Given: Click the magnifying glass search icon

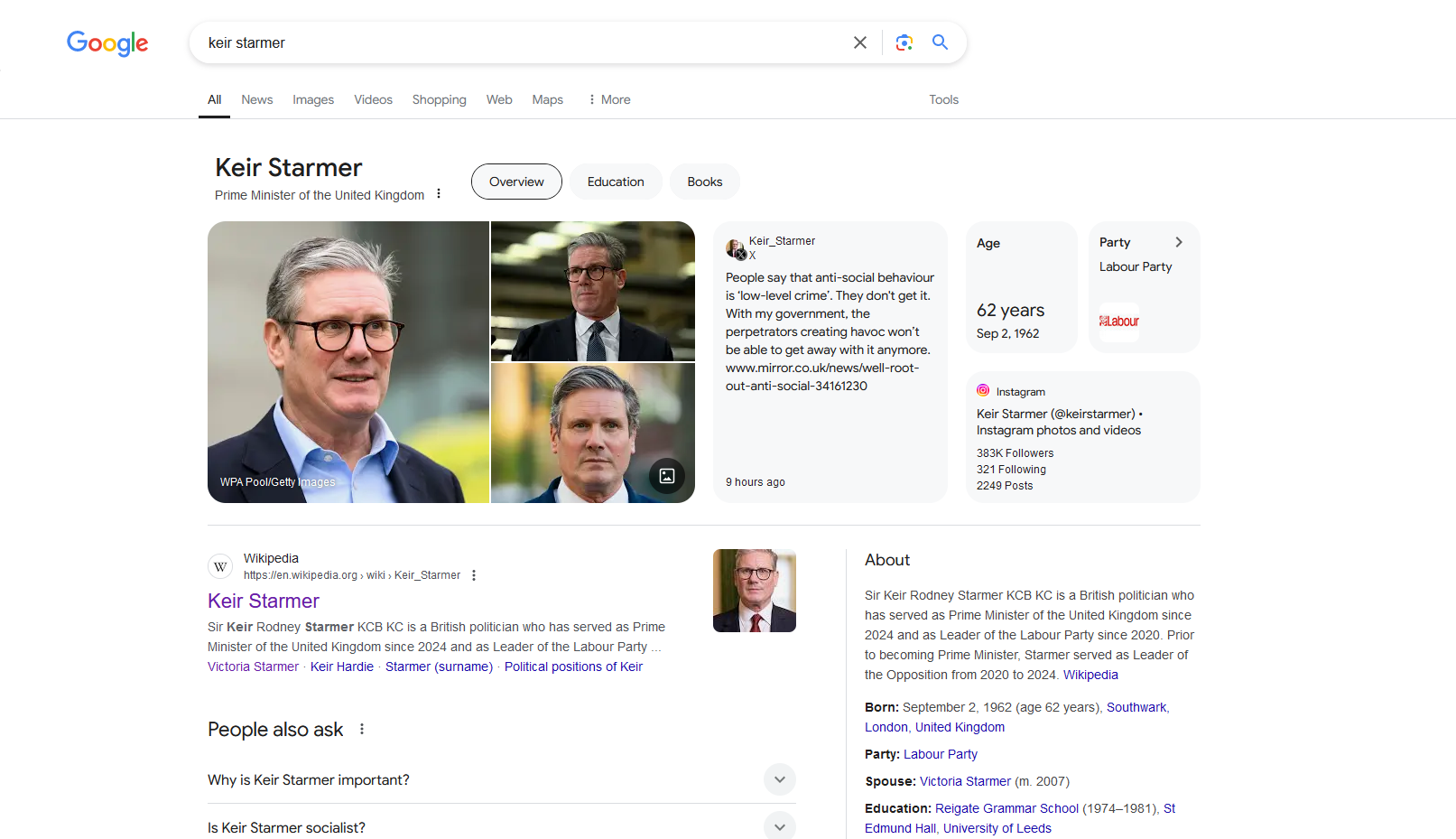Looking at the screenshot, I should point(940,42).
